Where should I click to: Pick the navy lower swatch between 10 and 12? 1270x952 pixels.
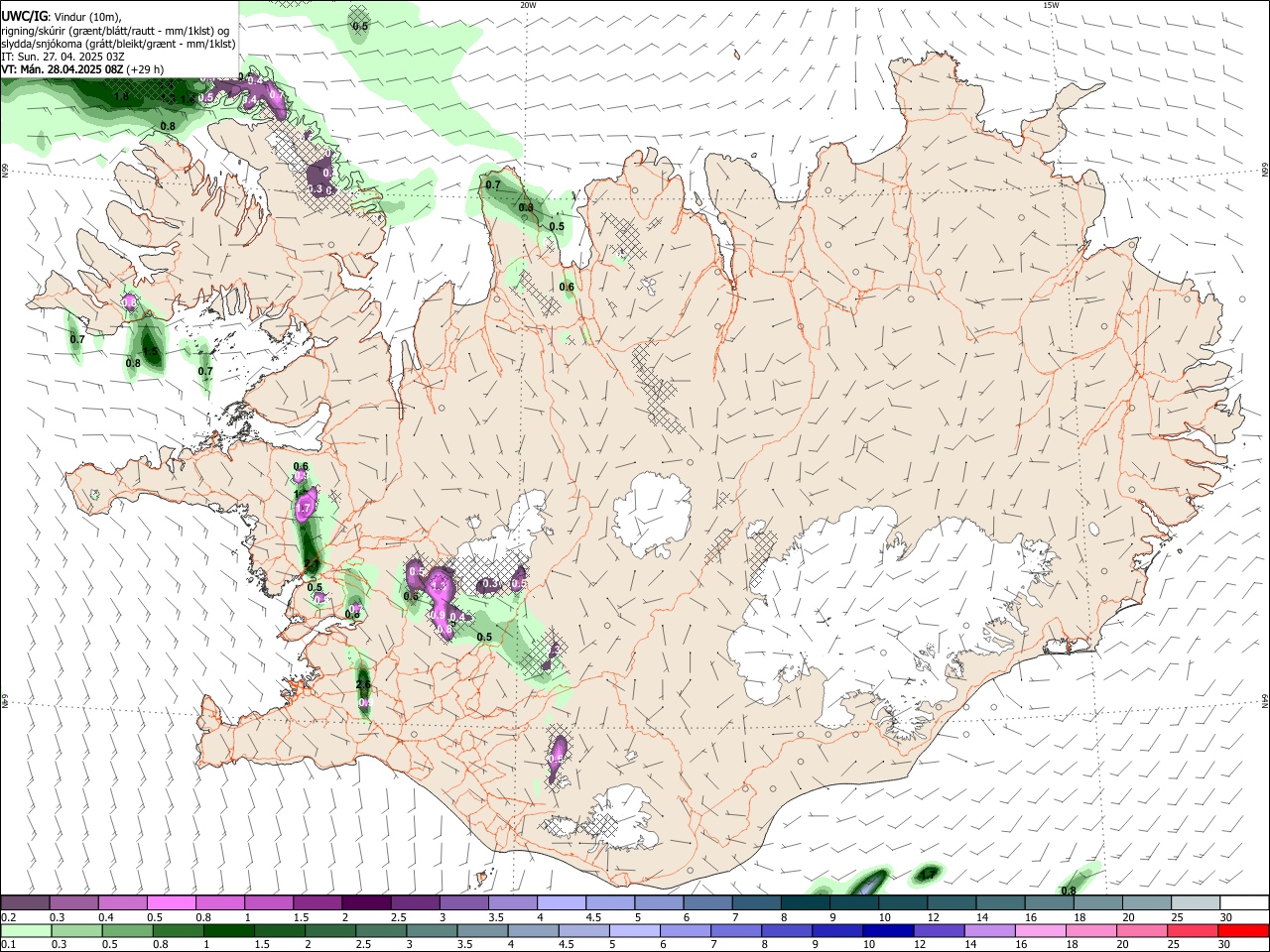(887, 930)
